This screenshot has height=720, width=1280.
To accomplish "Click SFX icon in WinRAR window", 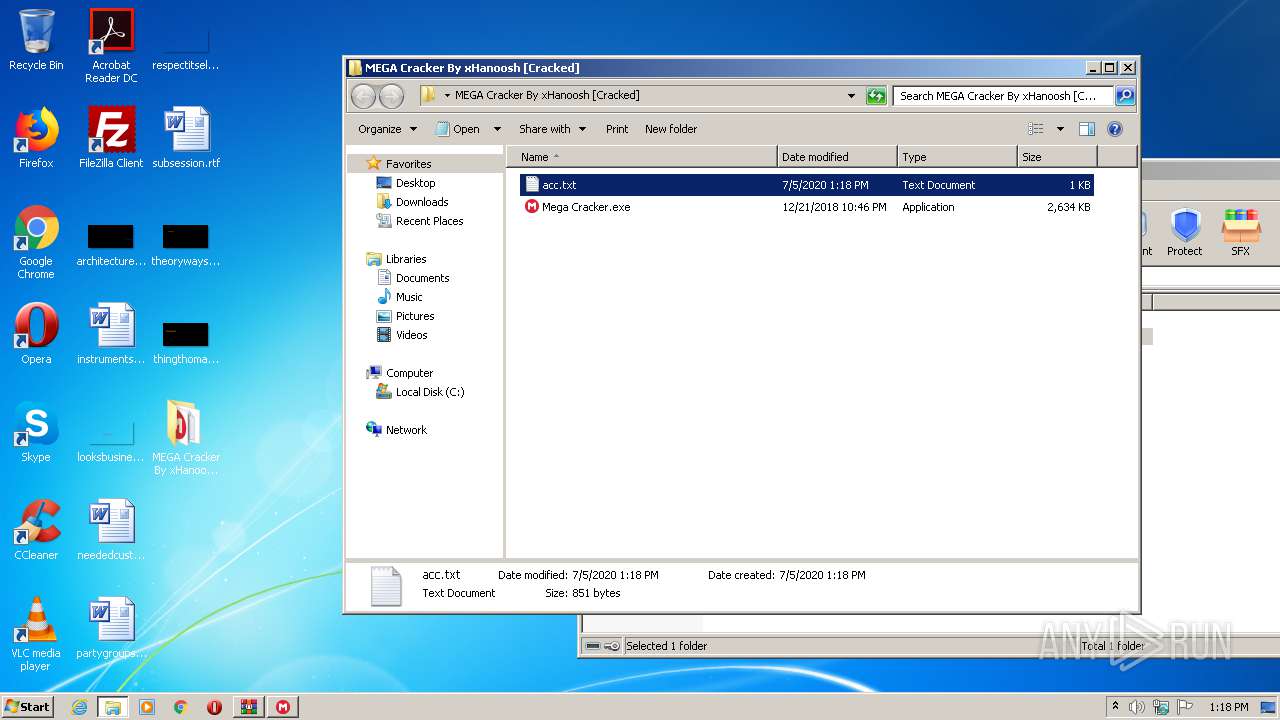I will [x=1241, y=232].
